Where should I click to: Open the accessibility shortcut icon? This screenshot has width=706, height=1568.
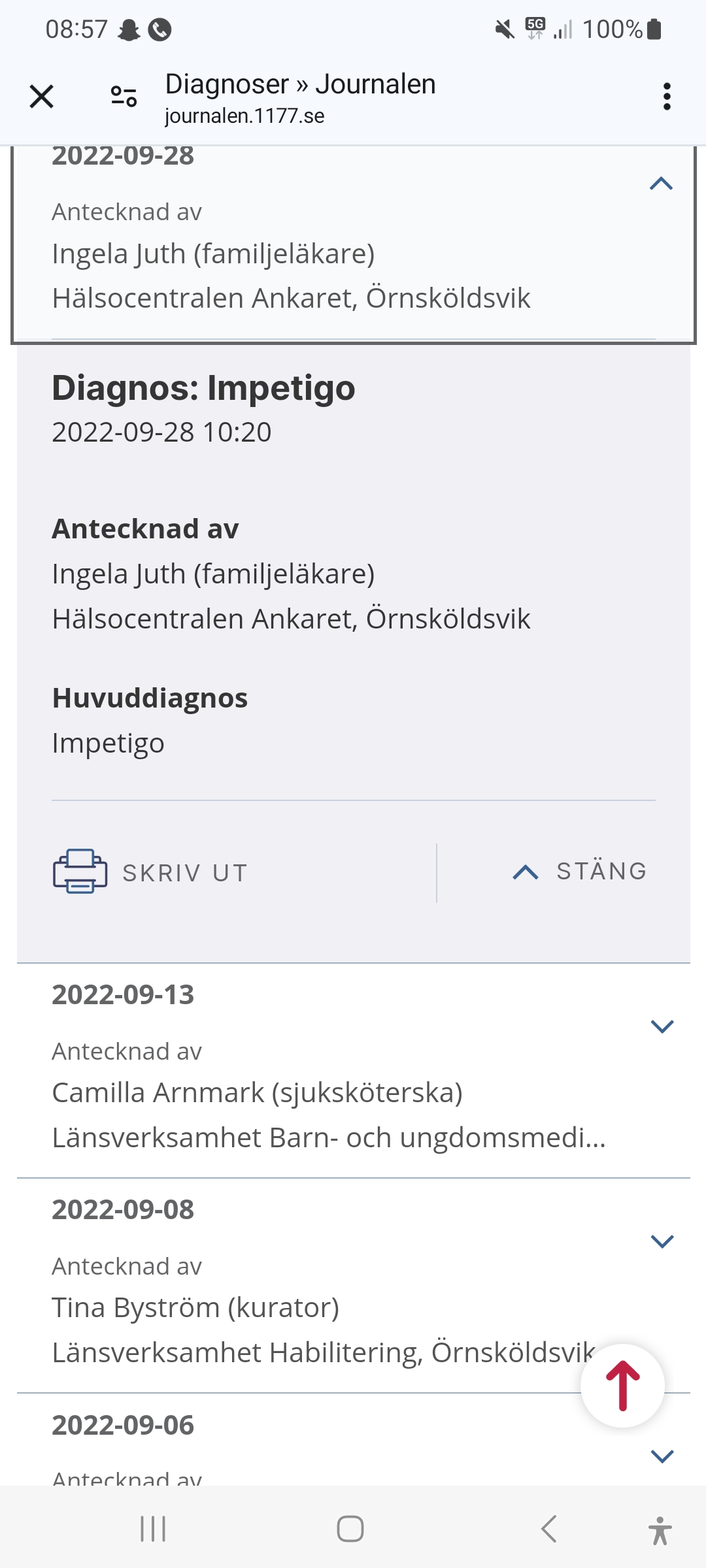click(660, 1530)
